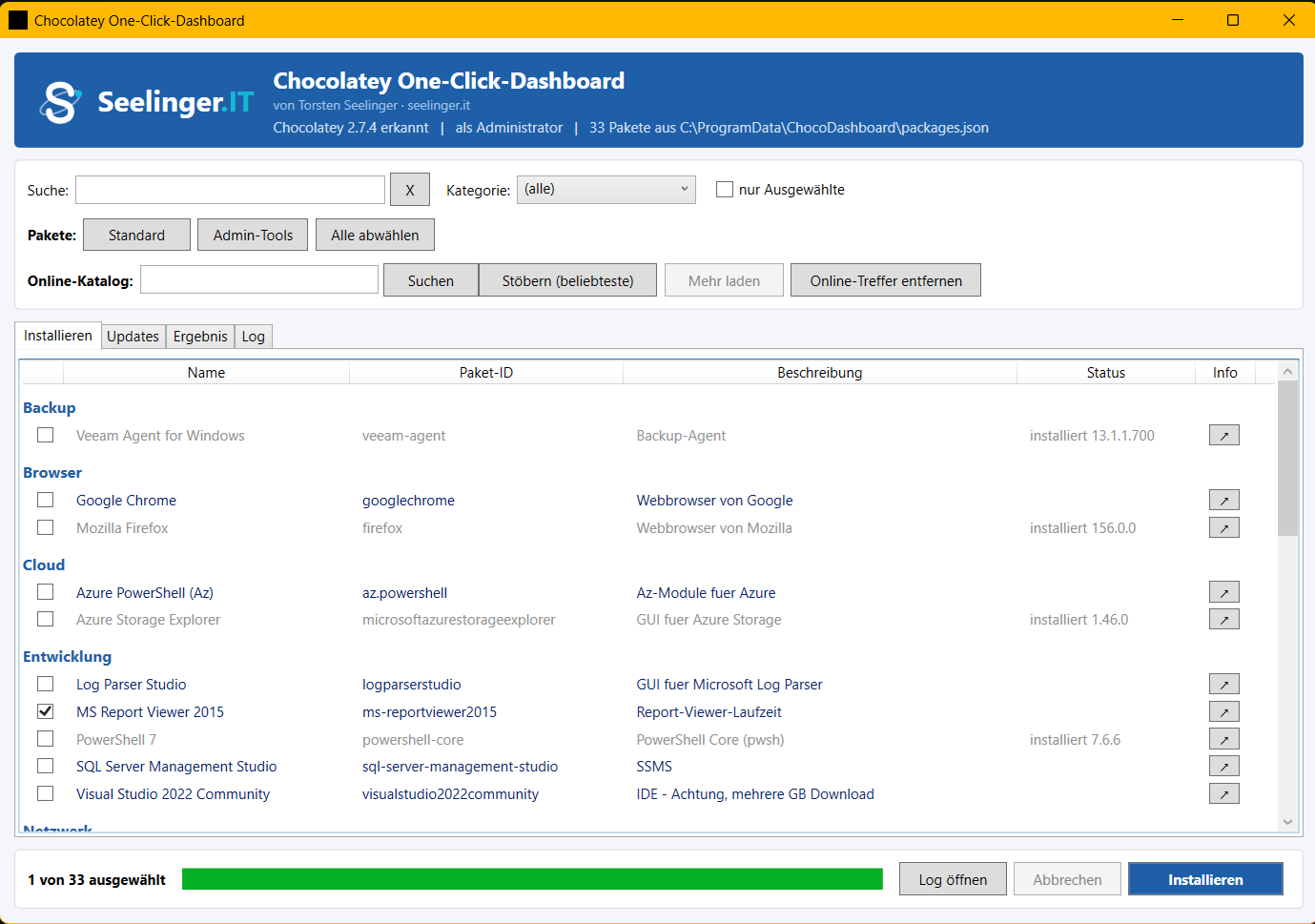Check the Azure Storage Explorer package
Screen dimensions: 1315x924
point(45,619)
